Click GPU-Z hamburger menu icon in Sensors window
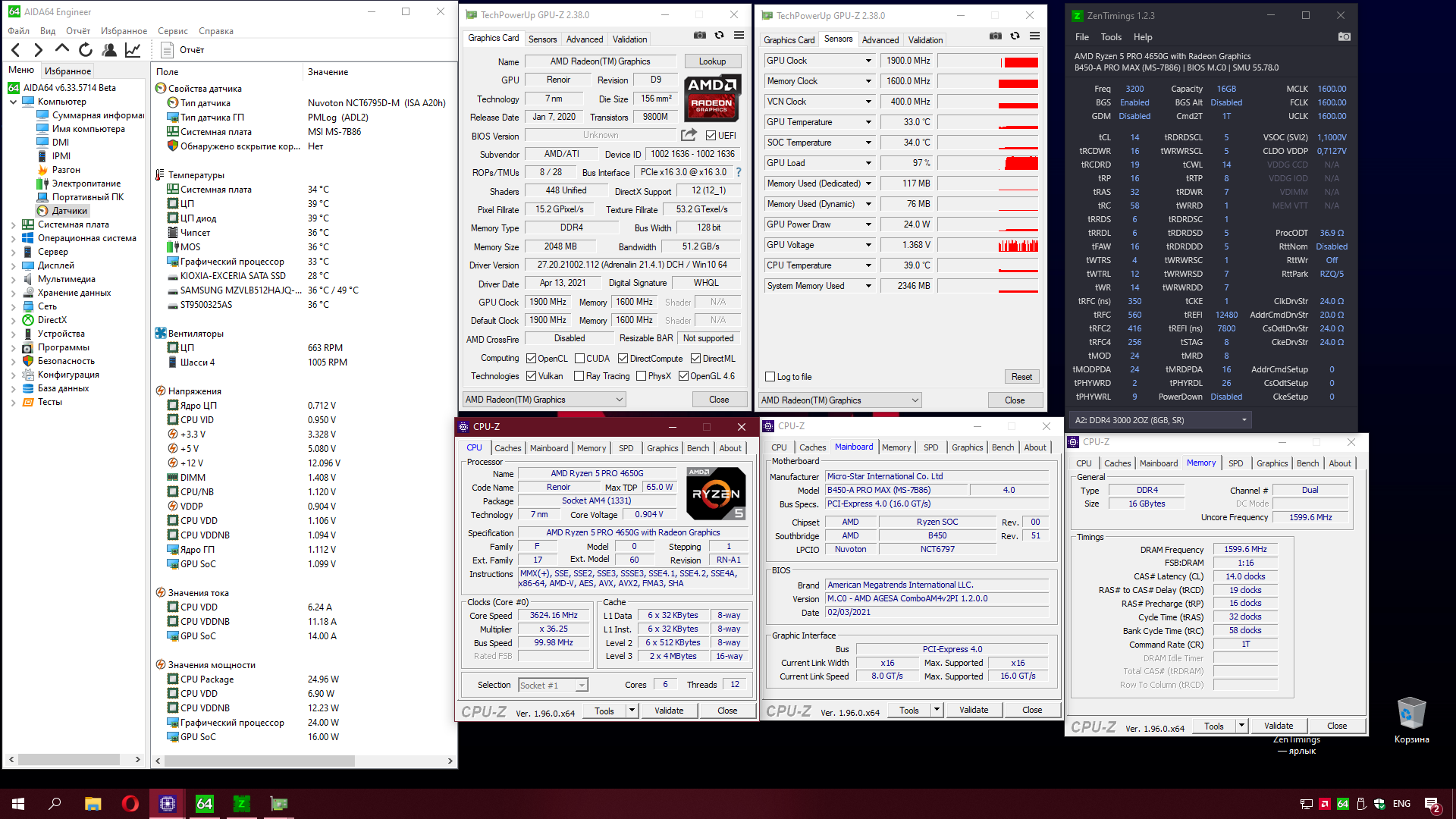The width and height of the screenshot is (1456, 819). tap(1034, 36)
